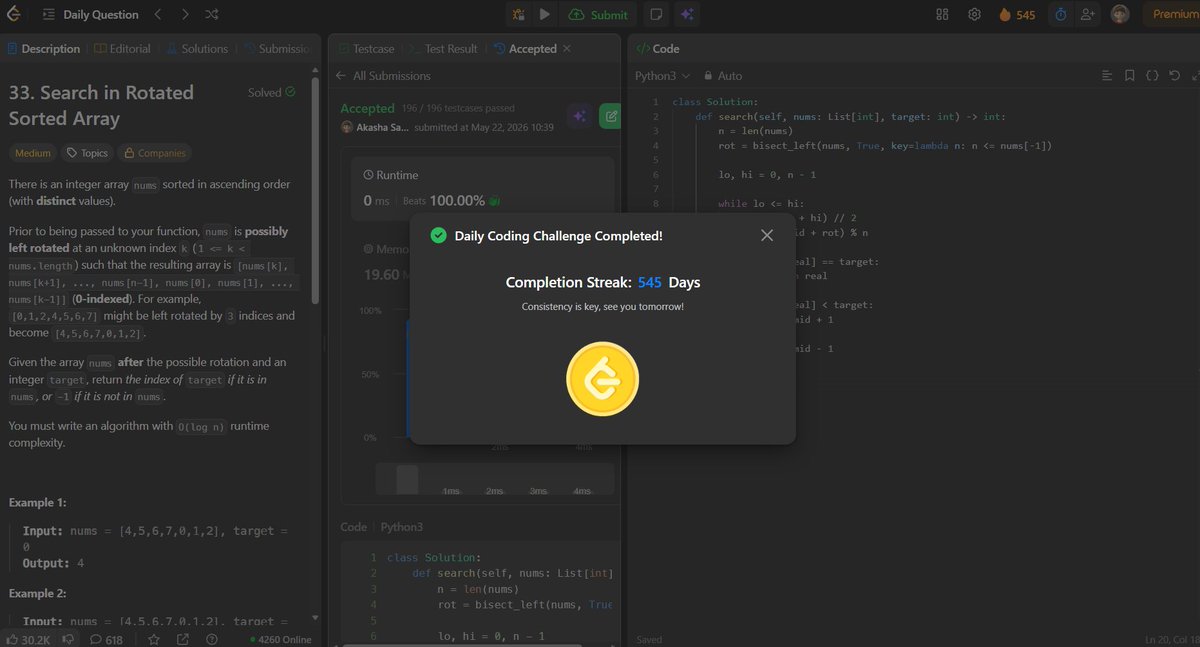The width and height of the screenshot is (1200, 647).
Task: Click the 545 streak flame counter
Action: [x=1017, y=14]
